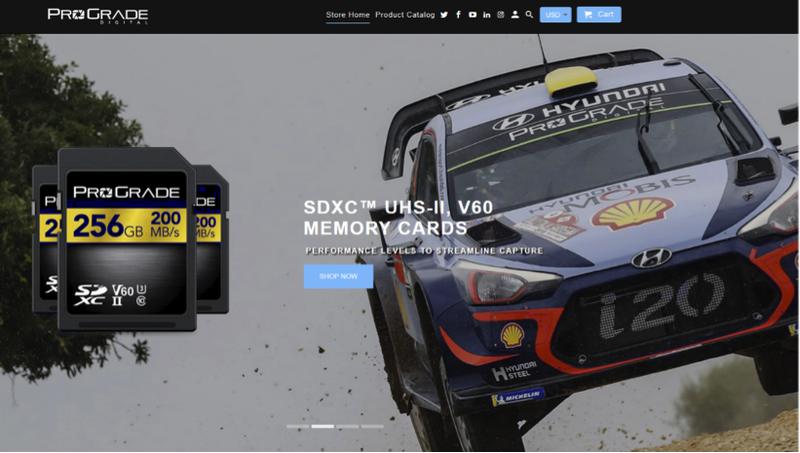
Task: Select the second carousel slide indicator
Action: click(322, 426)
